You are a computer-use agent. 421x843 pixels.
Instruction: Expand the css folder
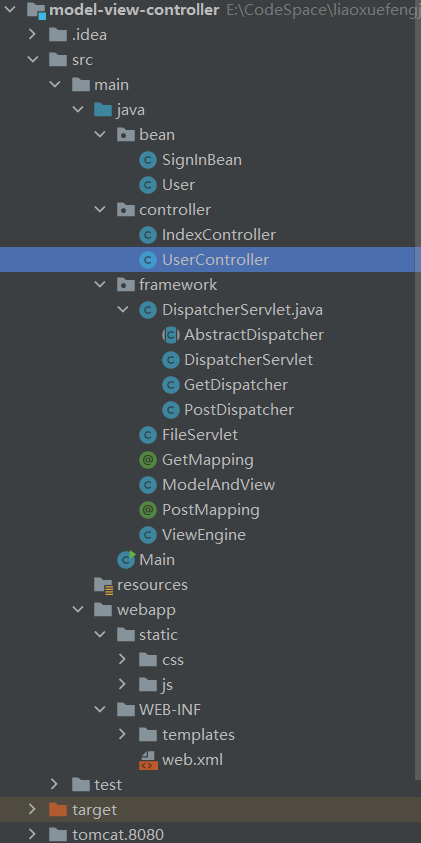pos(123,659)
